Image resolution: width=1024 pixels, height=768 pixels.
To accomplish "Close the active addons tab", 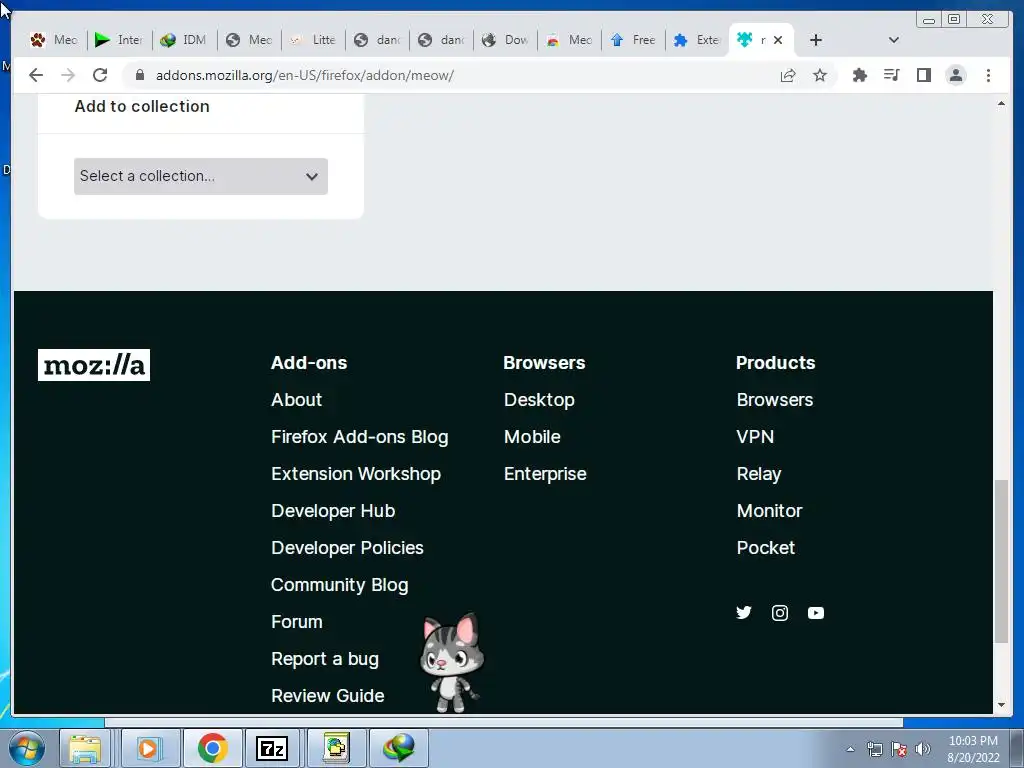I will tap(778, 40).
